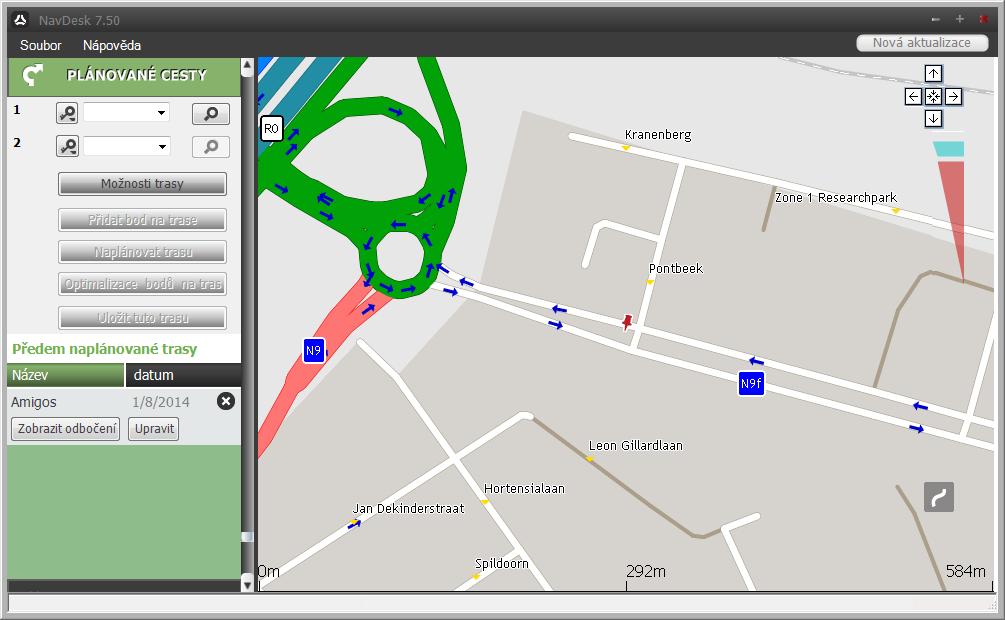This screenshot has width=1005, height=620.
Task: Click the Naplánovat trasu button
Action: (142, 252)
